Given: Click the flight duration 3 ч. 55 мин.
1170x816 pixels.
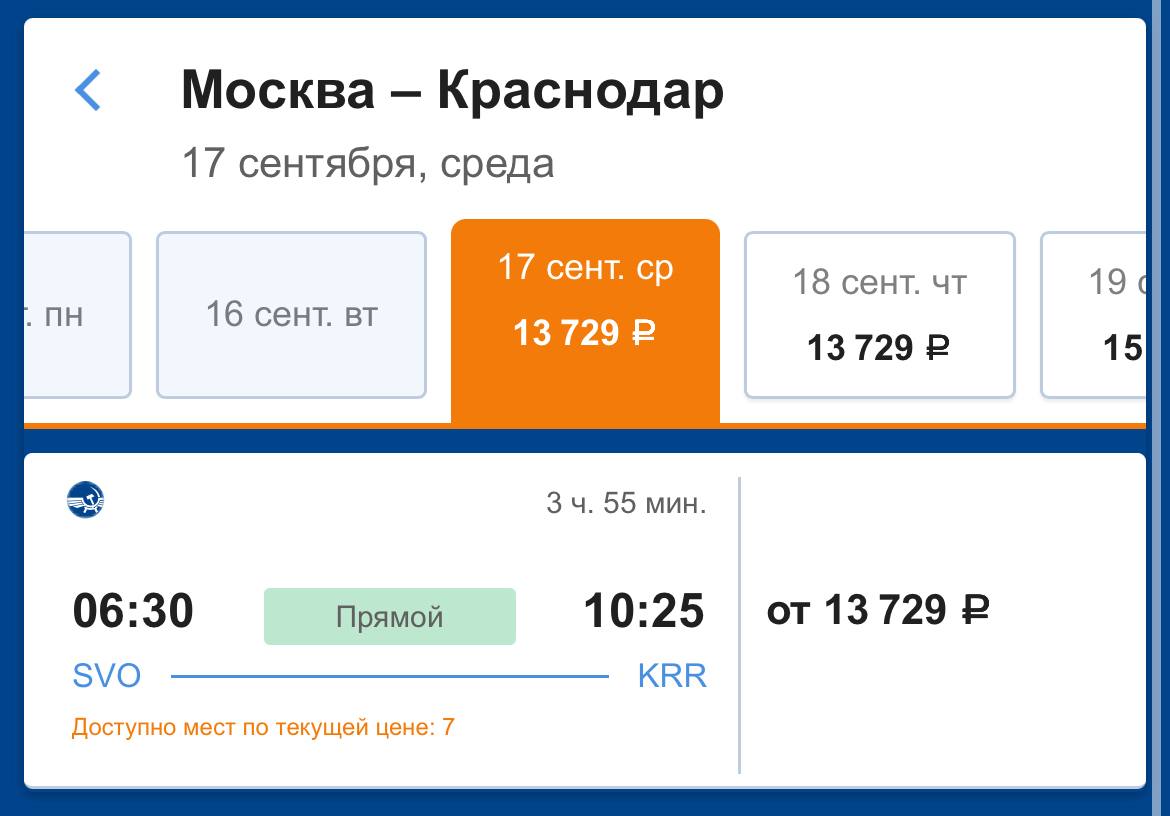Looking at the screenshot, I should click(626, 503).
